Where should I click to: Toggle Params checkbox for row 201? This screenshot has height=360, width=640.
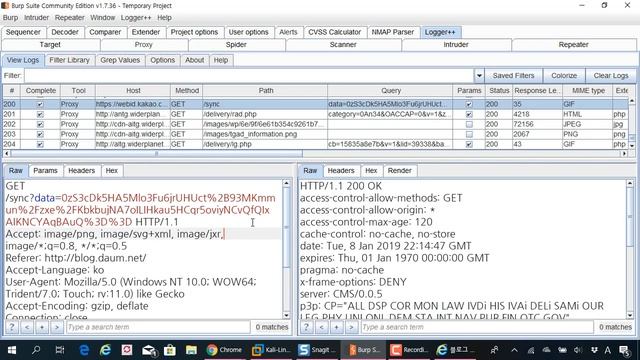(x=469, y=114)
